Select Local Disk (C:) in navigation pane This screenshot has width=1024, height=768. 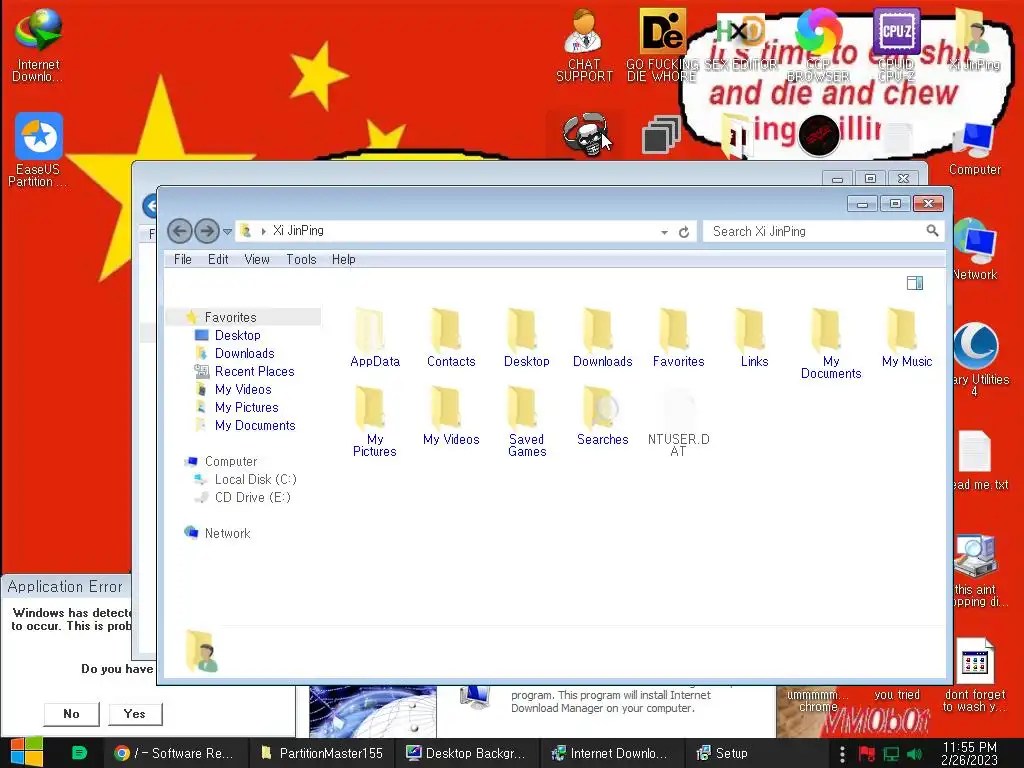[255, 479]
